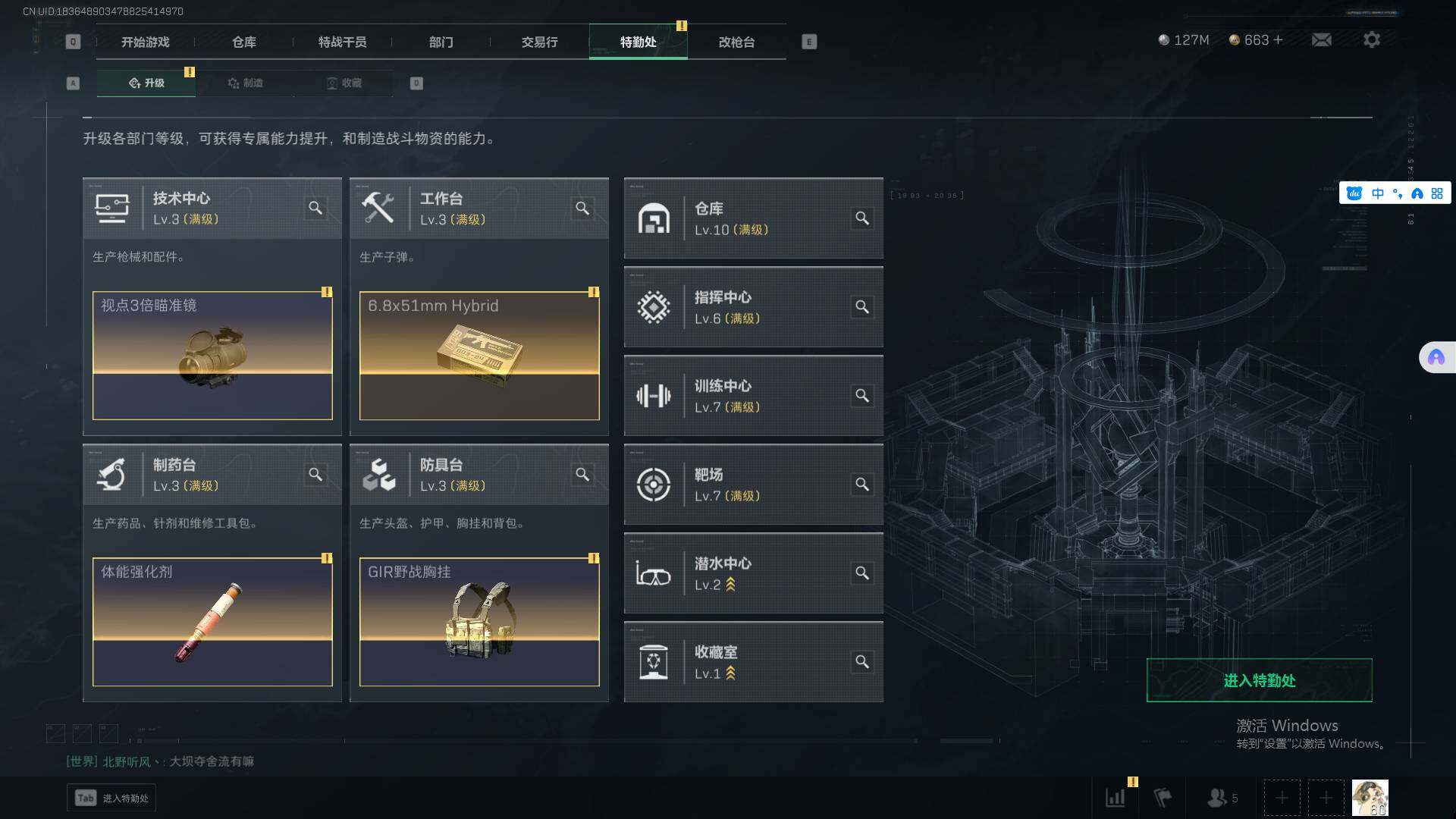Screen dimensions: 1456x819
Task: Select the 制造 sub-tab
Action: pyautogui.click(x=245, y=83)
